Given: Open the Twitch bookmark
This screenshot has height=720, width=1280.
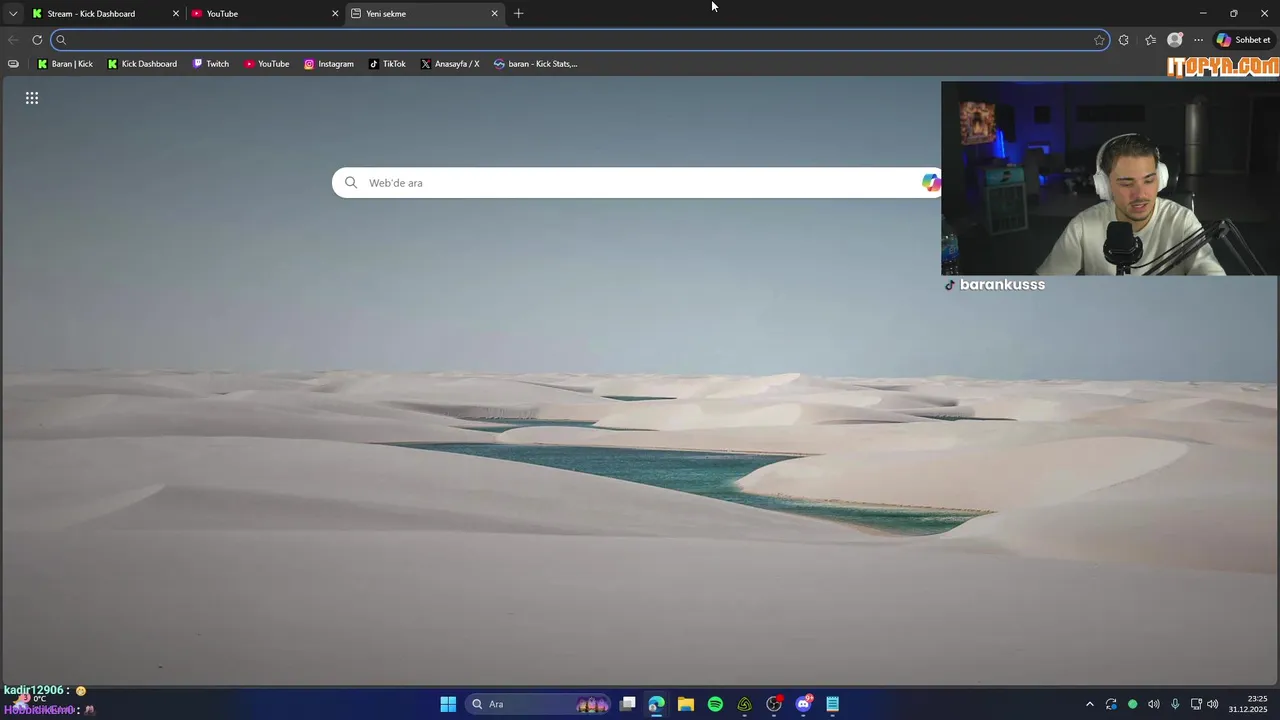Looking at the screenshot, I should (x=210, y=64).
